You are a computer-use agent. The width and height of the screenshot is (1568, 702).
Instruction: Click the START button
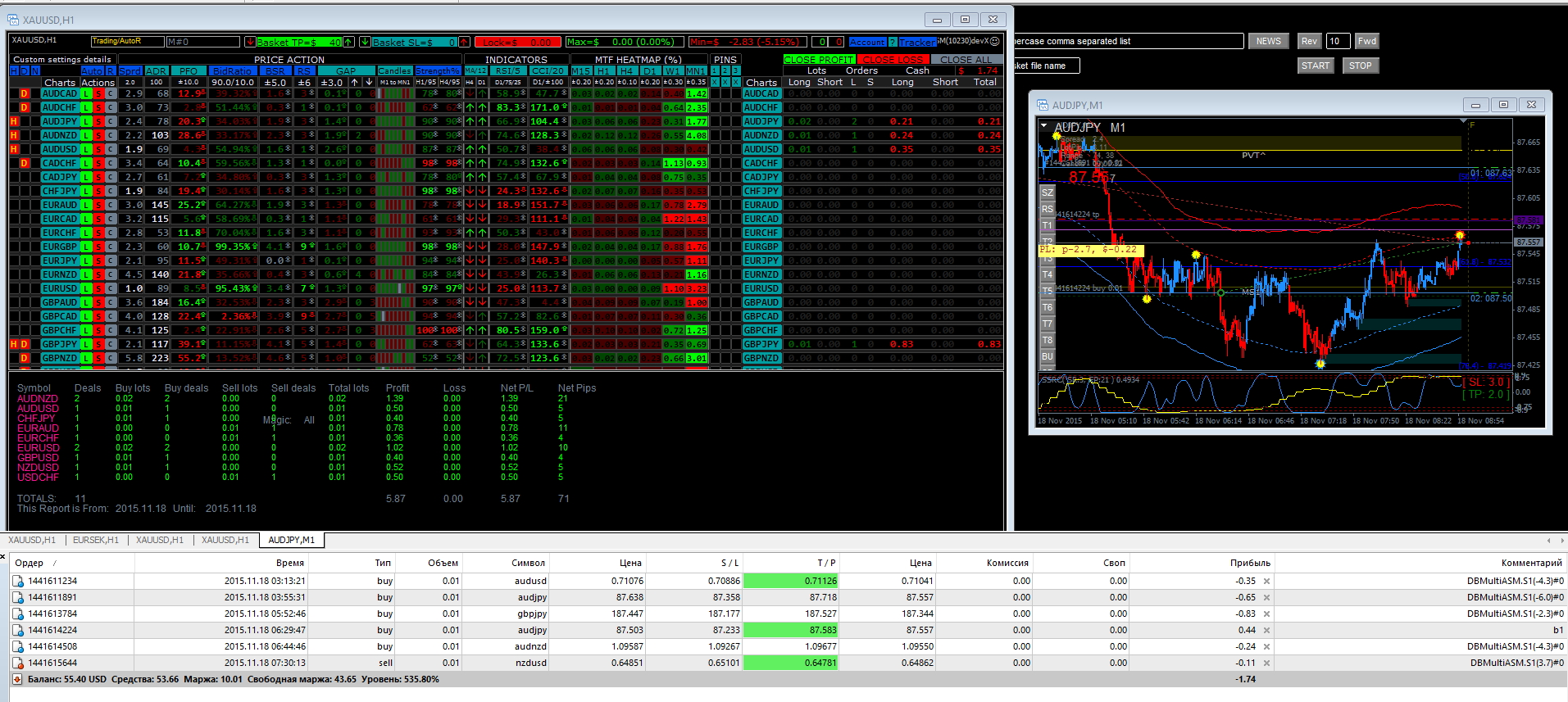pyautogui.click(x=1315, y=66)
